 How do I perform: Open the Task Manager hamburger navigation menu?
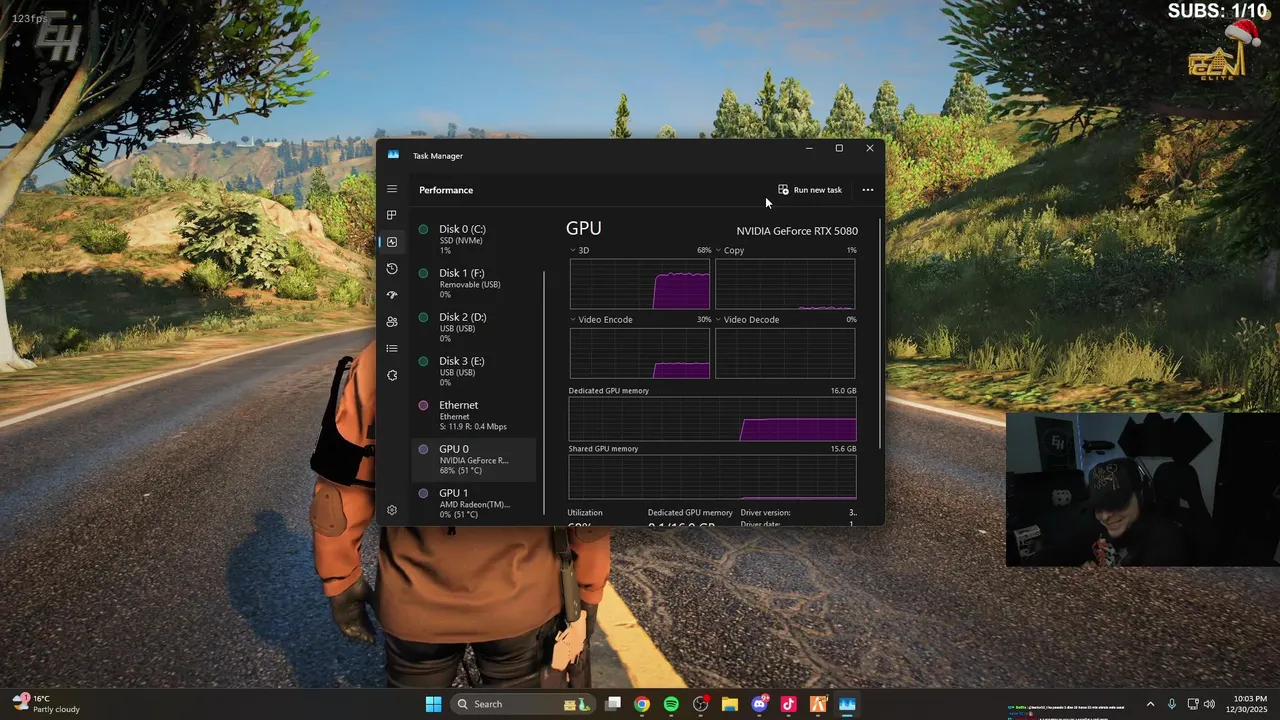(x=392, y=189)
